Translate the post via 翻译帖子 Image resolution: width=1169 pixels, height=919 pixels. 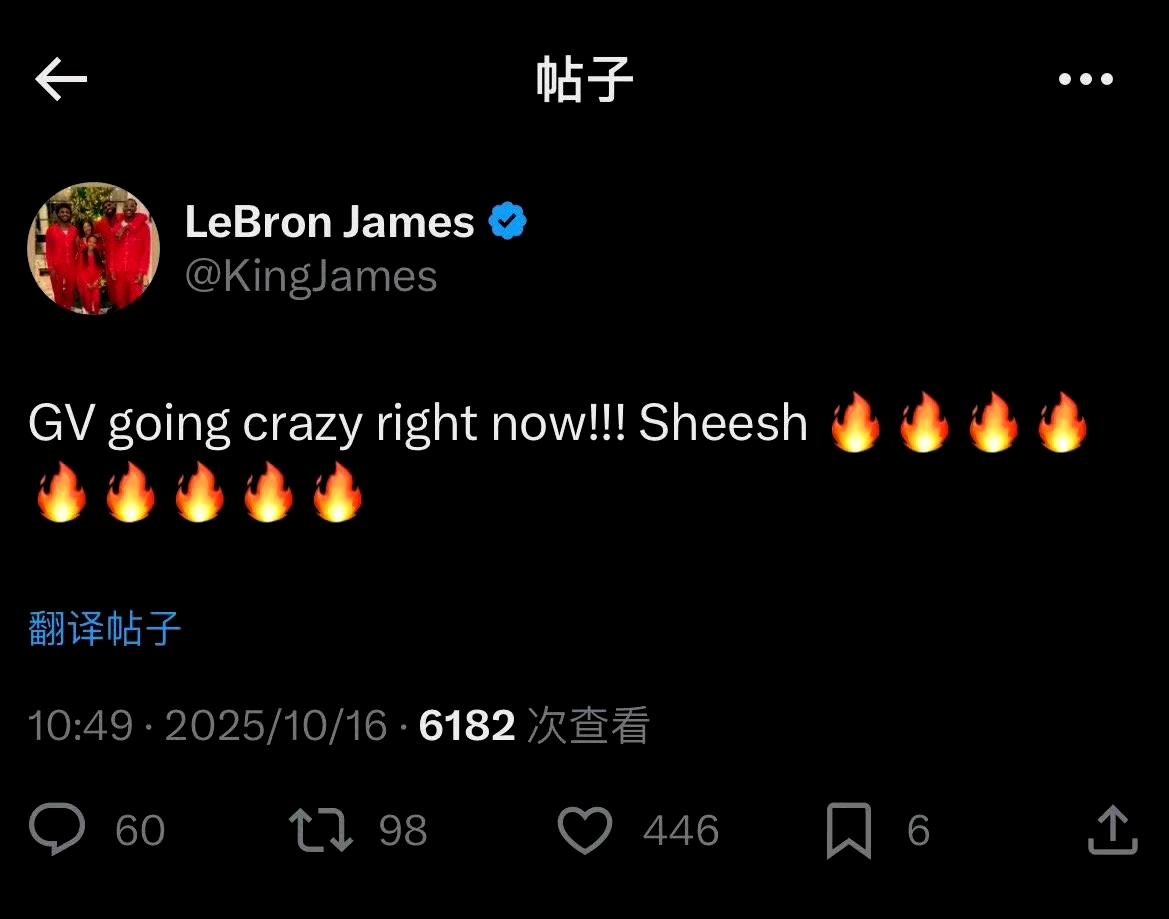(x=105, y=628)
